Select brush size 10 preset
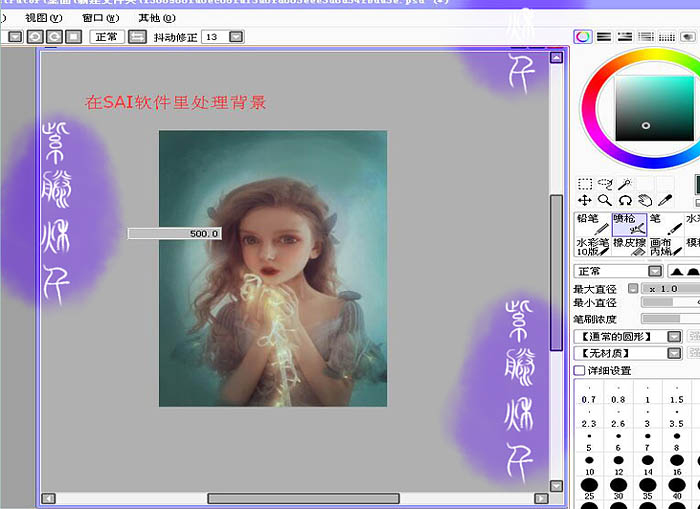 [x=589, y=465]
